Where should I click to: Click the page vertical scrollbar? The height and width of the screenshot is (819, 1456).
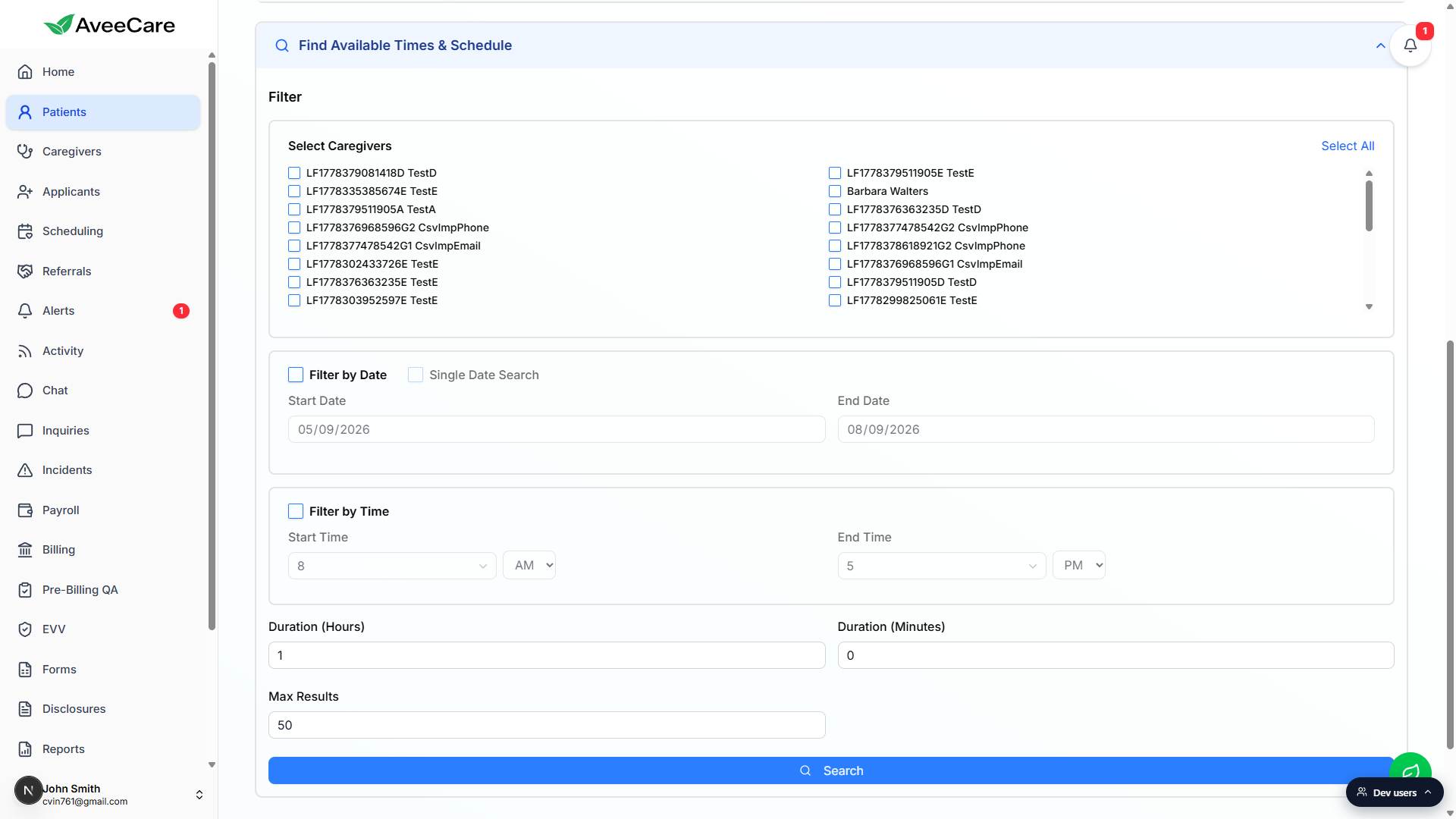point(1450,546)
